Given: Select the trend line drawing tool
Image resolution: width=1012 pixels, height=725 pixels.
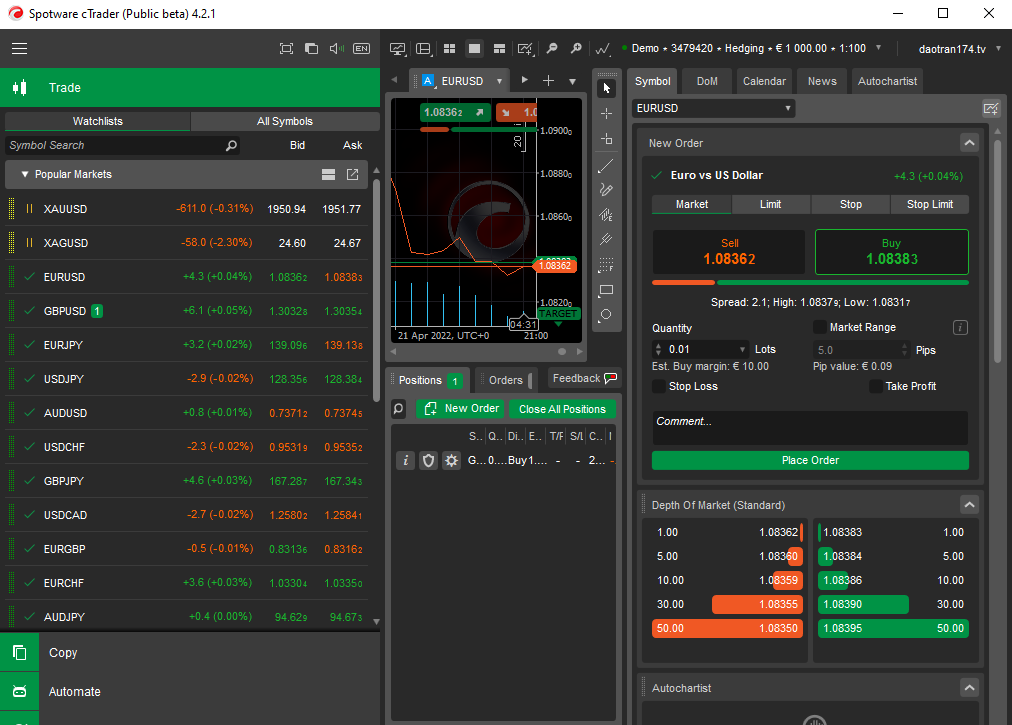Looking at the screenshot, I should [606, 165].
